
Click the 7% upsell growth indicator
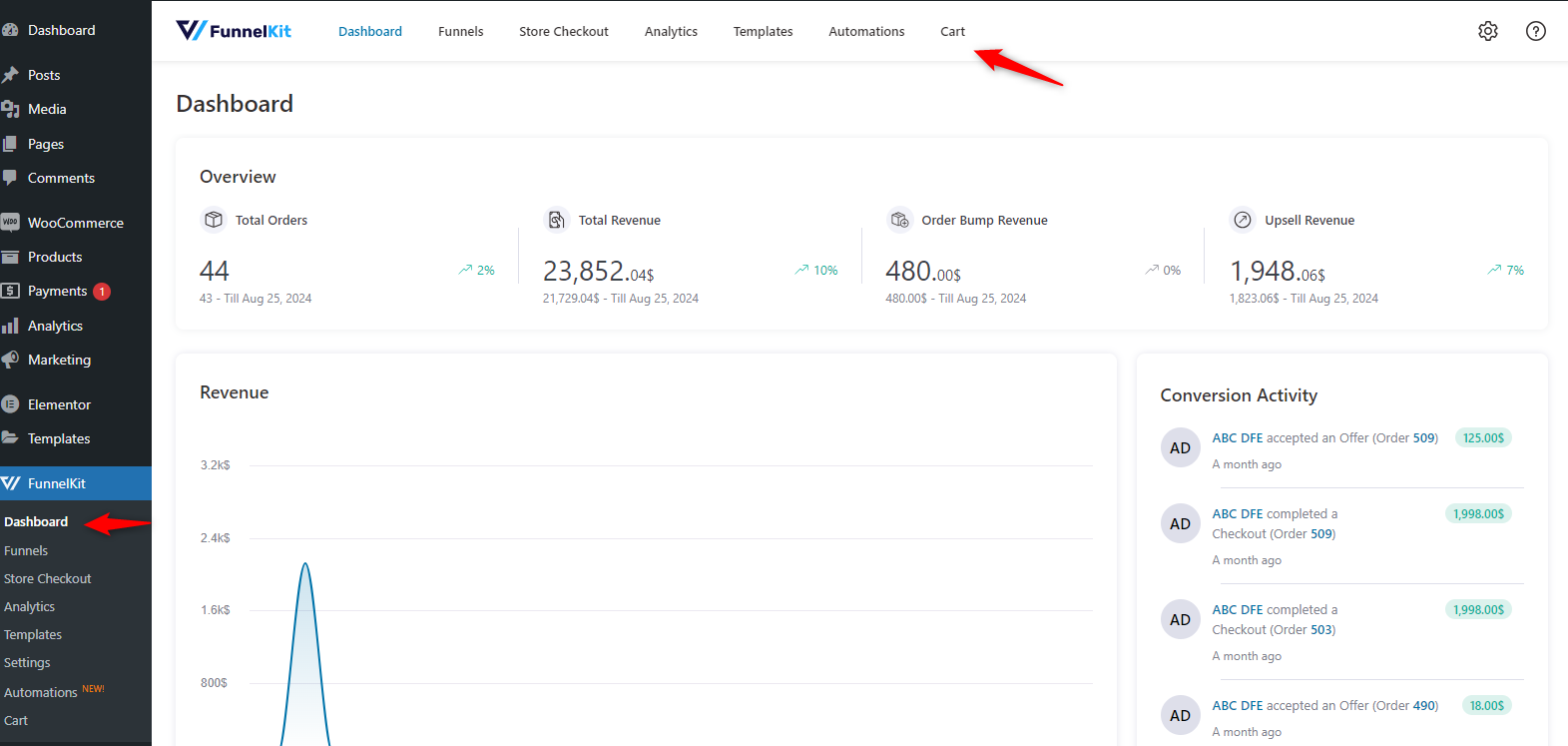tap(1505, 270)
